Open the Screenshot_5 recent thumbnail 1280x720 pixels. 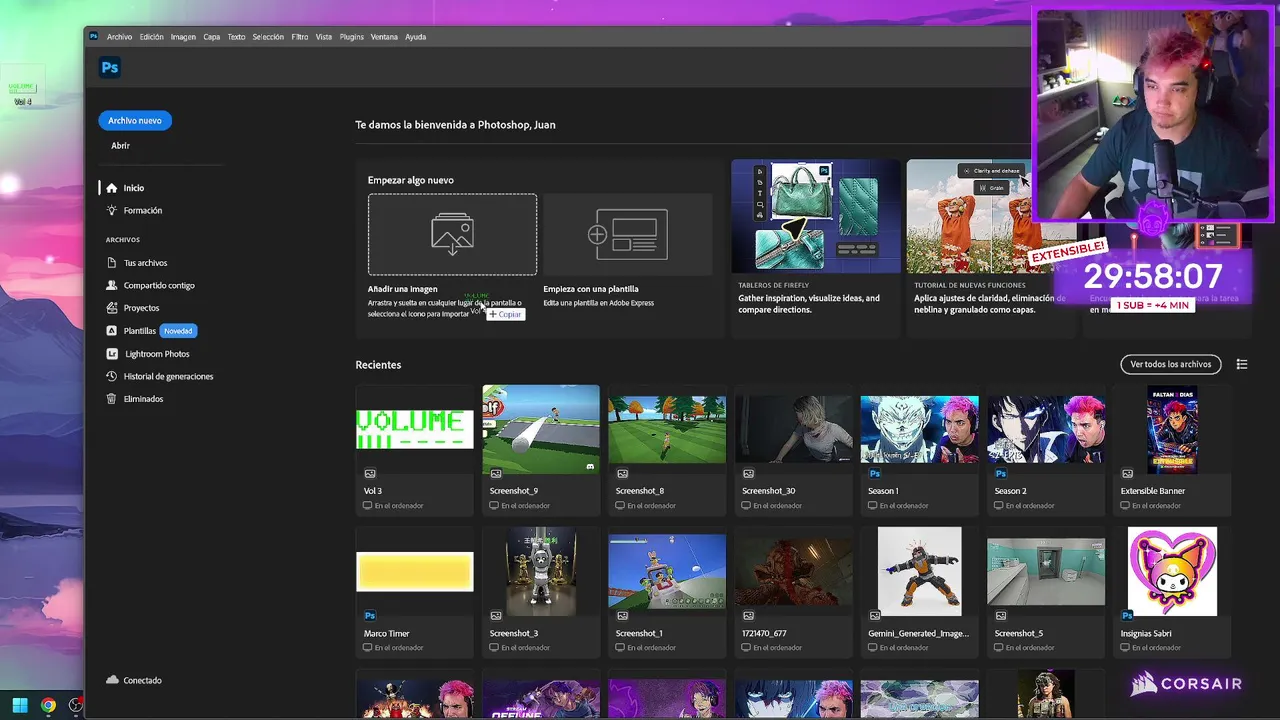pyautogui.click(x=1046, y=572)
